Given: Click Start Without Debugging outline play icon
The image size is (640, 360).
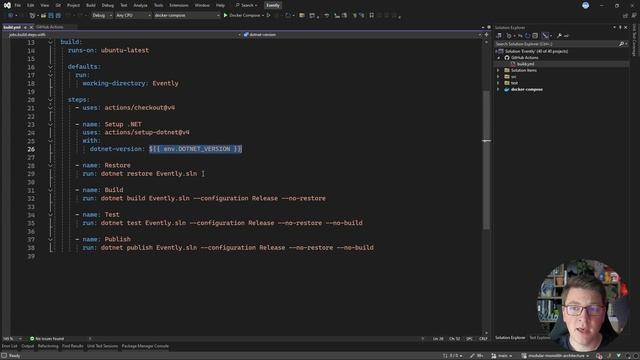Looking at the screenshot, I should pos(269,16).
